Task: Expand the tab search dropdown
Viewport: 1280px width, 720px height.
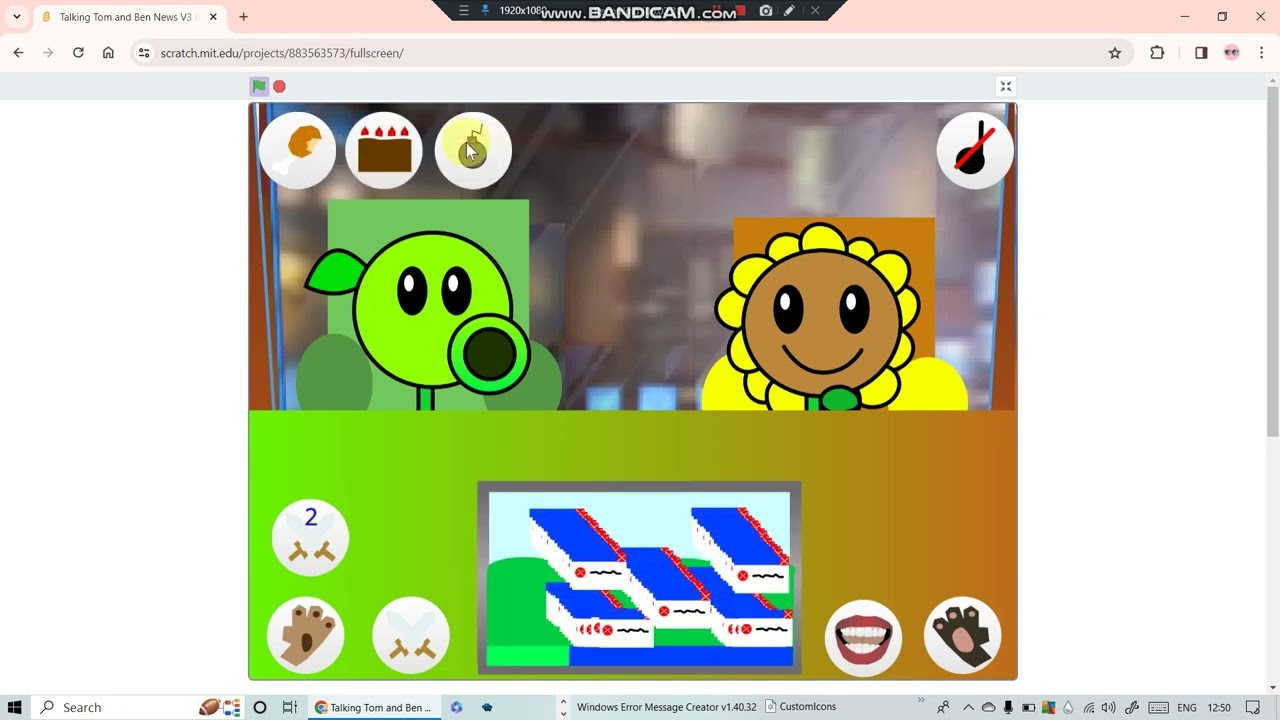Action: tap(17, 17)
